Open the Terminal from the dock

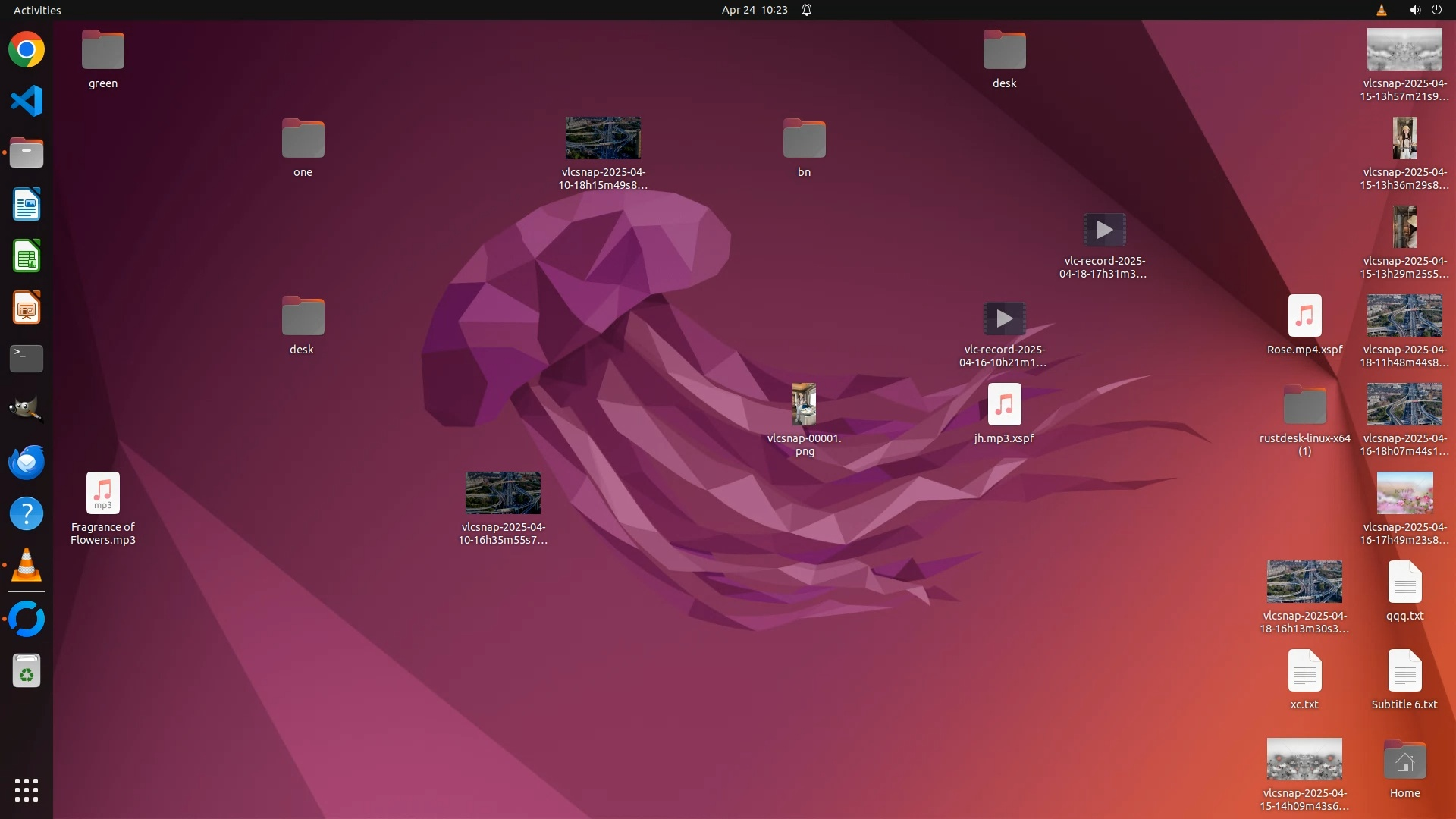coord(27,359)
